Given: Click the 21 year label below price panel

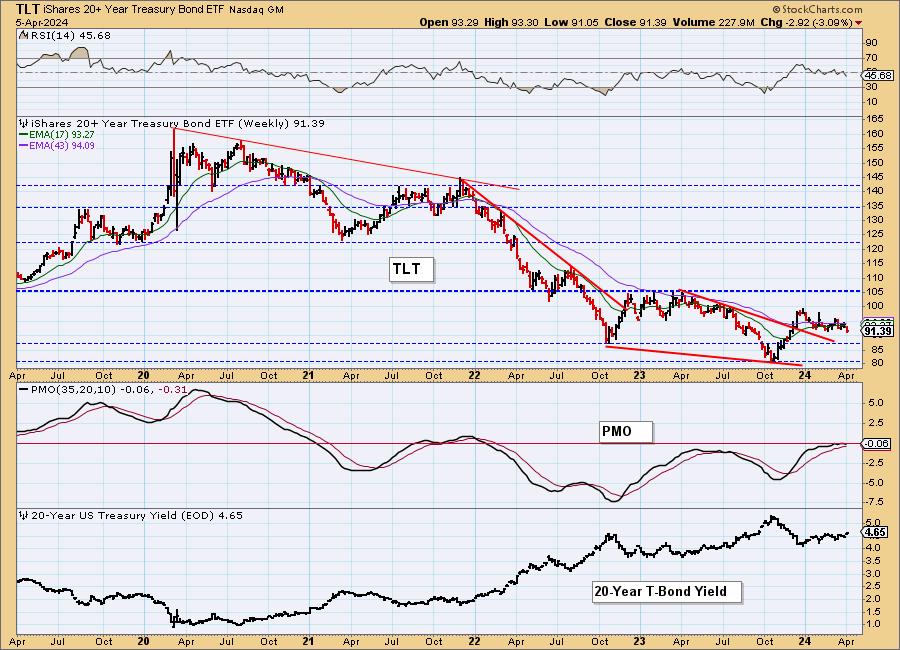Looking at the screenshot, I should pos(308,376).
